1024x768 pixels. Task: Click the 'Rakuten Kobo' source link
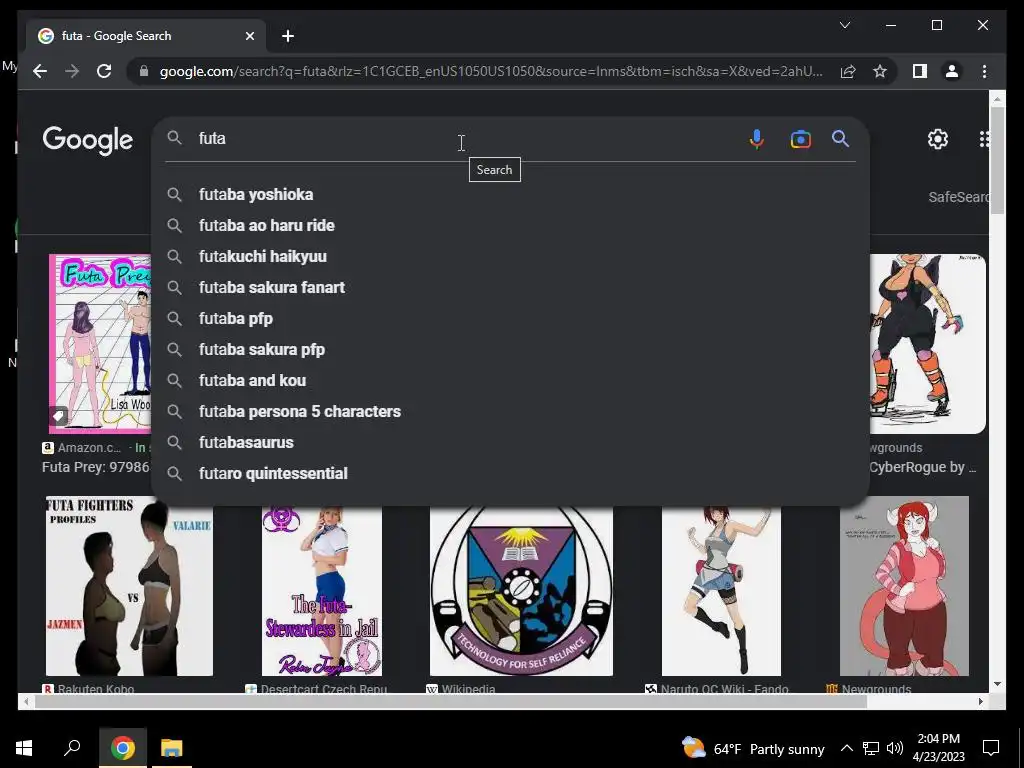(95, 688)
